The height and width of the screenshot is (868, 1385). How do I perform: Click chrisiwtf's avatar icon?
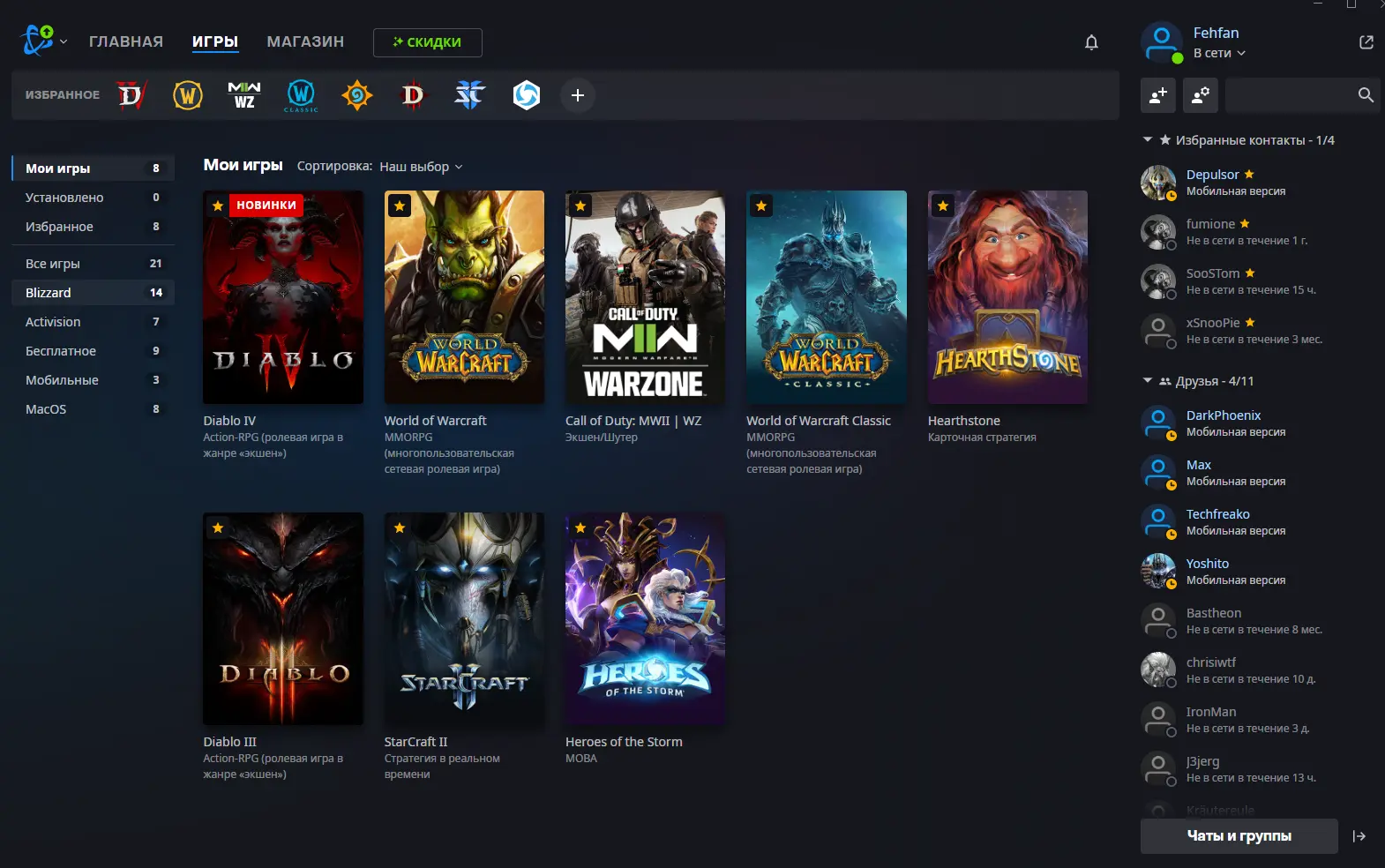1158,670
